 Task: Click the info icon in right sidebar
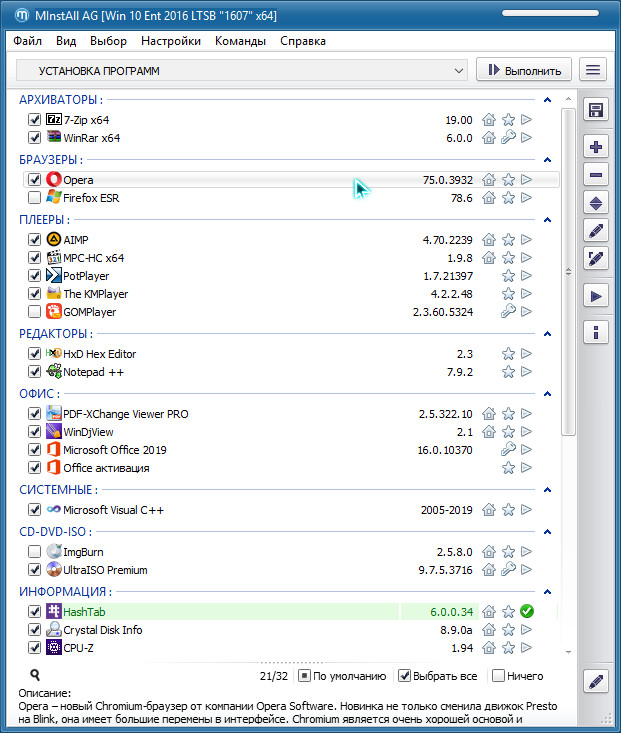pos(596,332)
